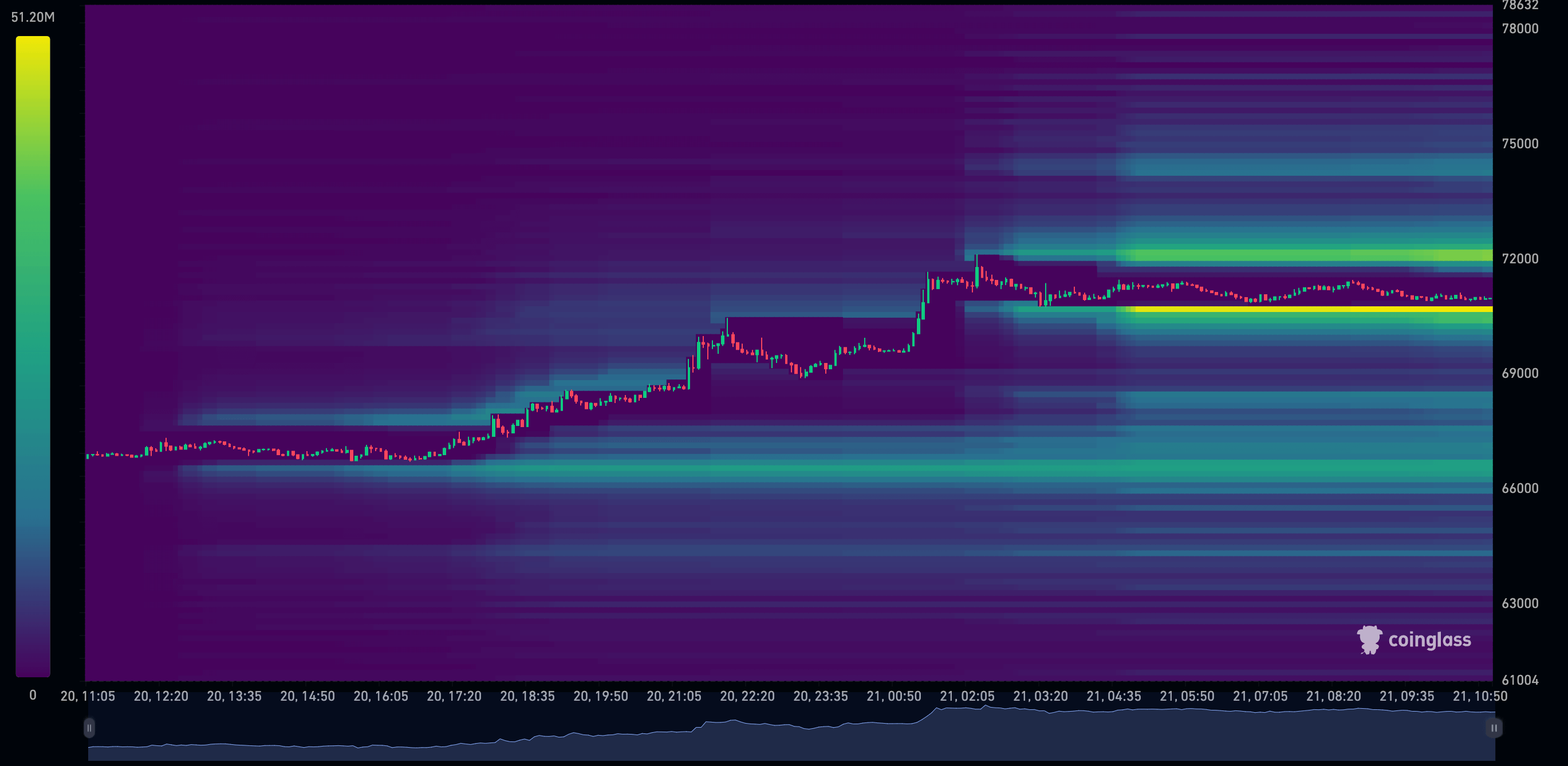Click the 78632 top price label
Image resolution: width=1568 pixels, height=766 pixels.
(x=1520, y=6)
